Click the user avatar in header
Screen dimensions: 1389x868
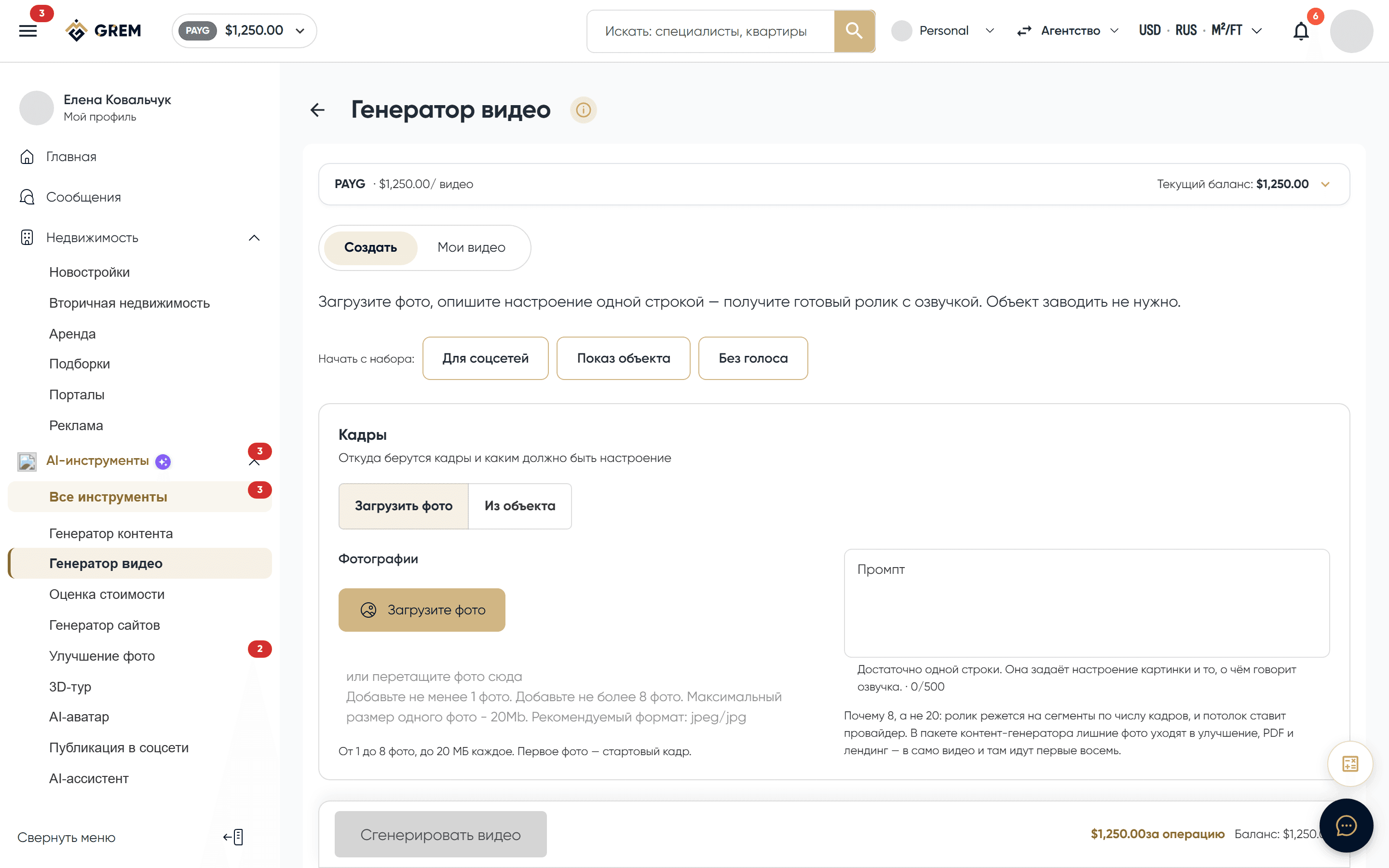1351,31
